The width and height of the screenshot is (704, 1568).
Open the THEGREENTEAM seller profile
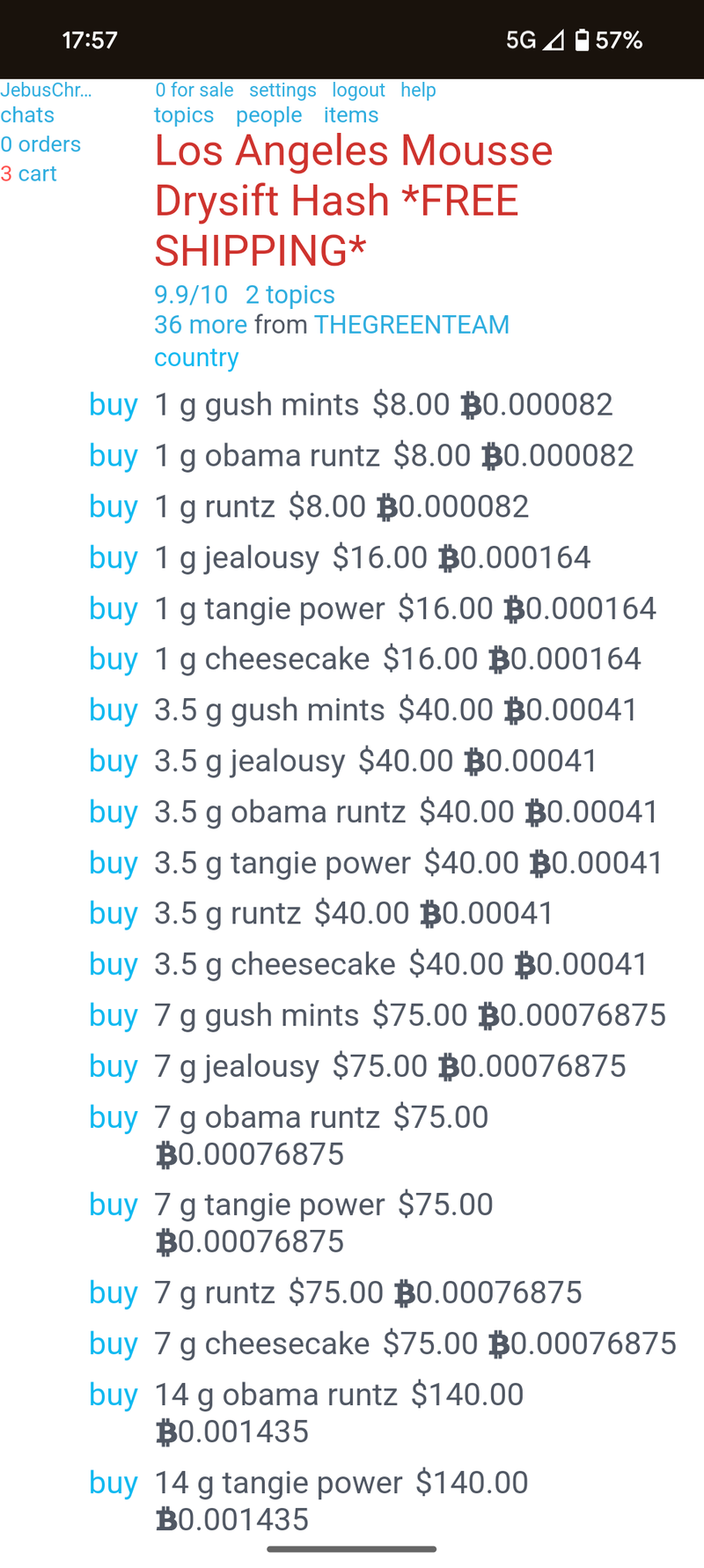pos(412,325)
